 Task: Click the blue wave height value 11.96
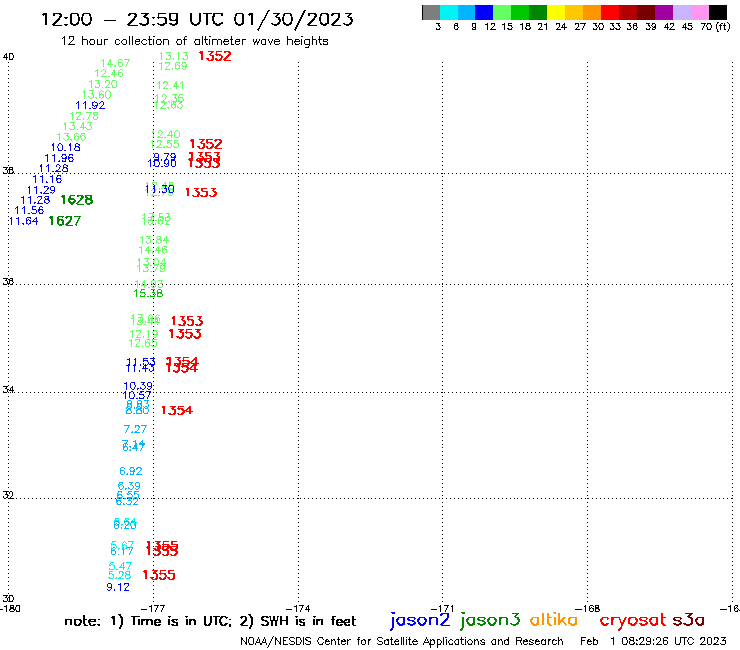(x=59, y=158)
